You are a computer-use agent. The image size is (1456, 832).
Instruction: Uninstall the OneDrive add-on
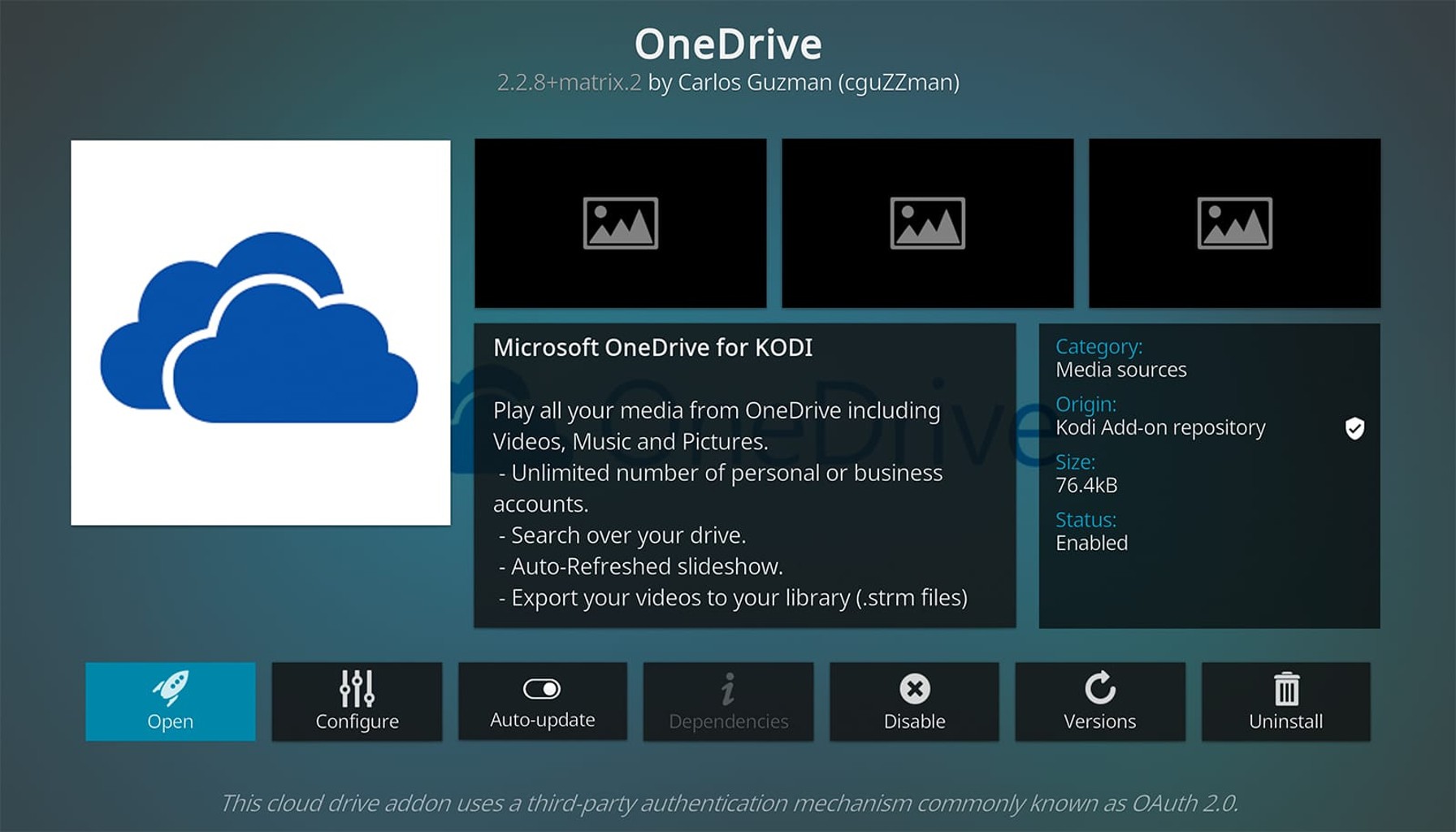point(1285,701)
